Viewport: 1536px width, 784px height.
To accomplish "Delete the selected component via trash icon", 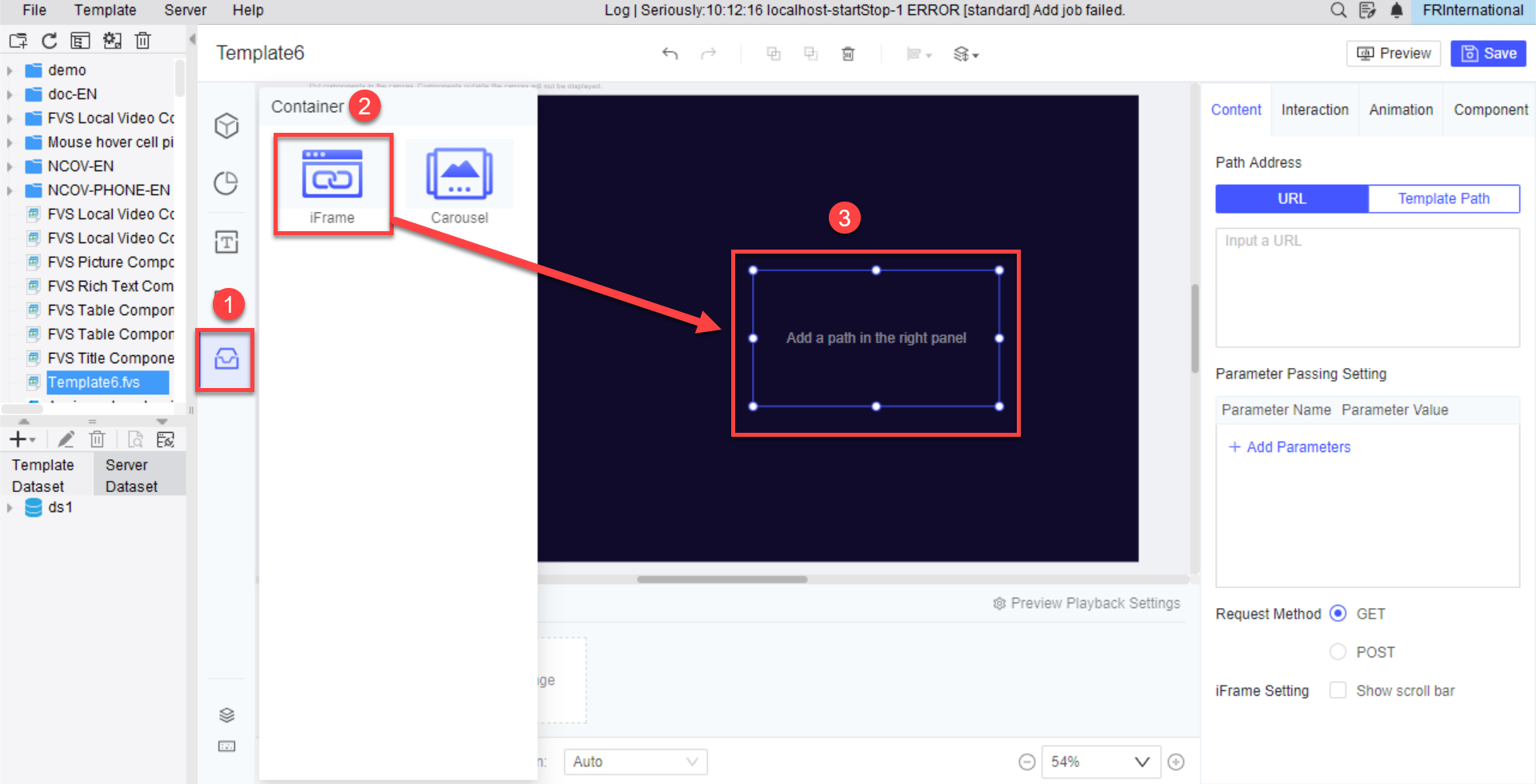I will coord(848,54).
